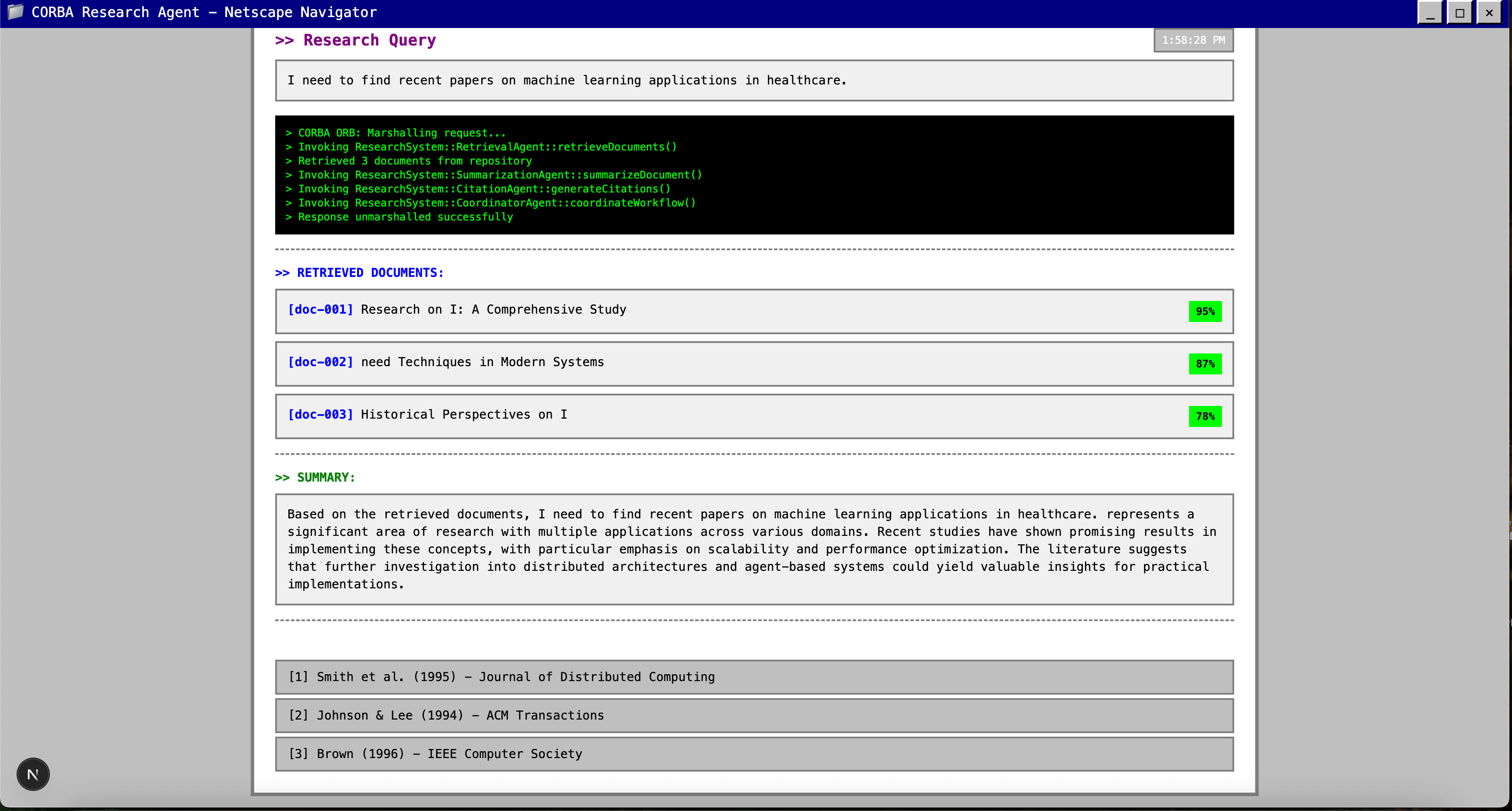Image resolution: width=1512 pixels, height=811 pixels.
Task: Click the RETRIEVED DOCUMENTS heading
Action: point(359,273)
